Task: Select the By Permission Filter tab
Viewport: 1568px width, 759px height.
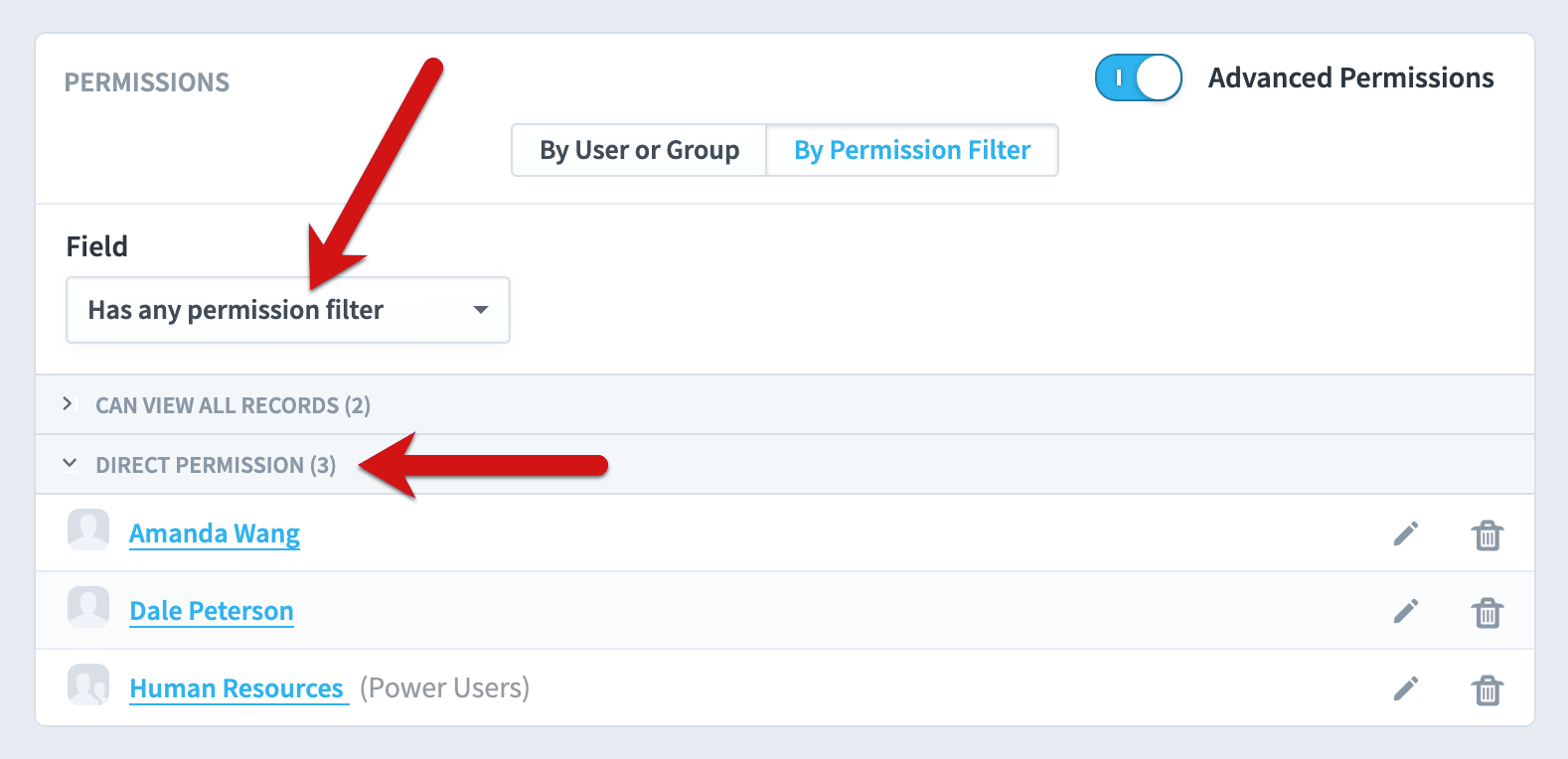Action: click(x=912, y=150)
